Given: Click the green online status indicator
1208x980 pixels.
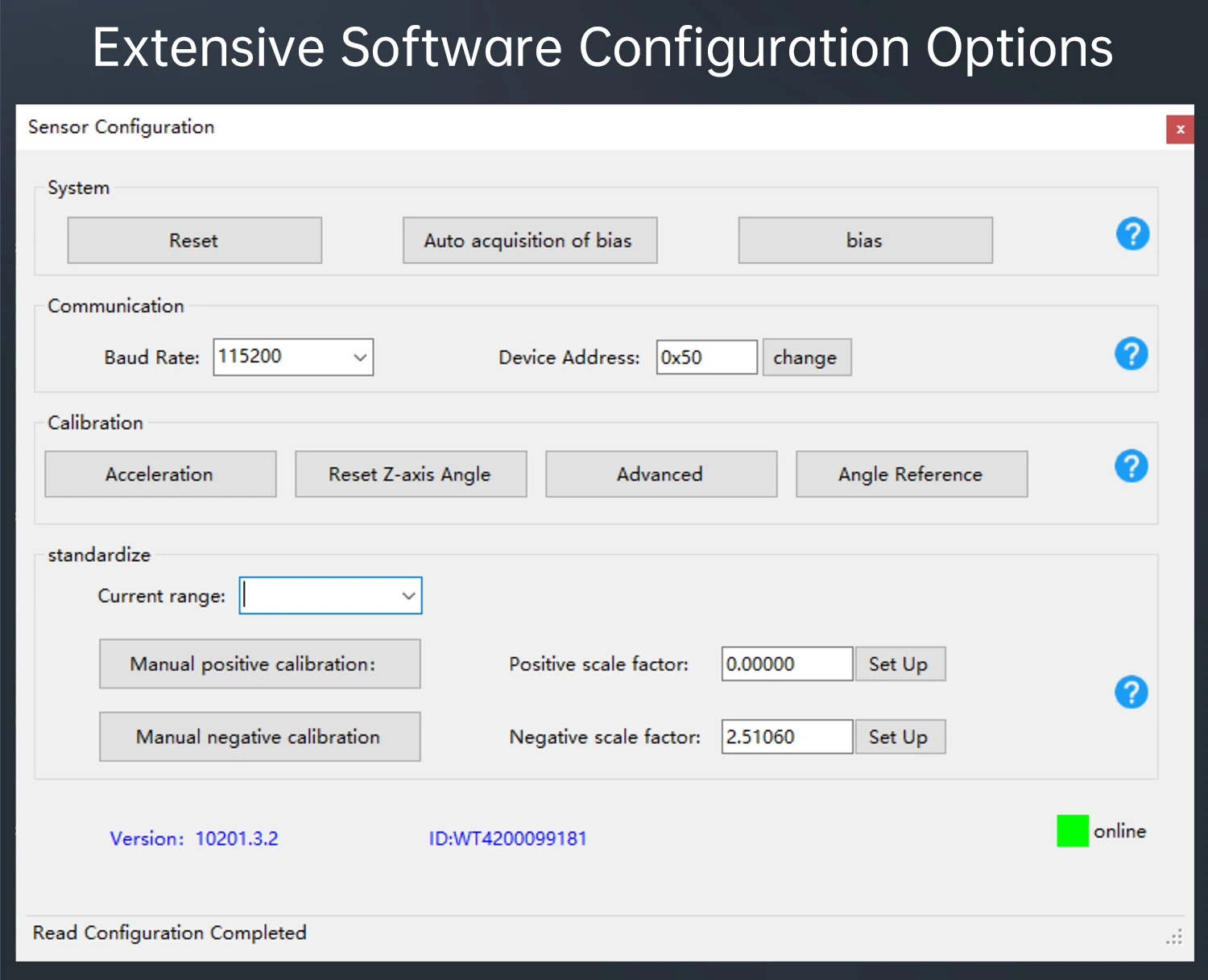Looking at the screenshot, I should coord(1072,831).
